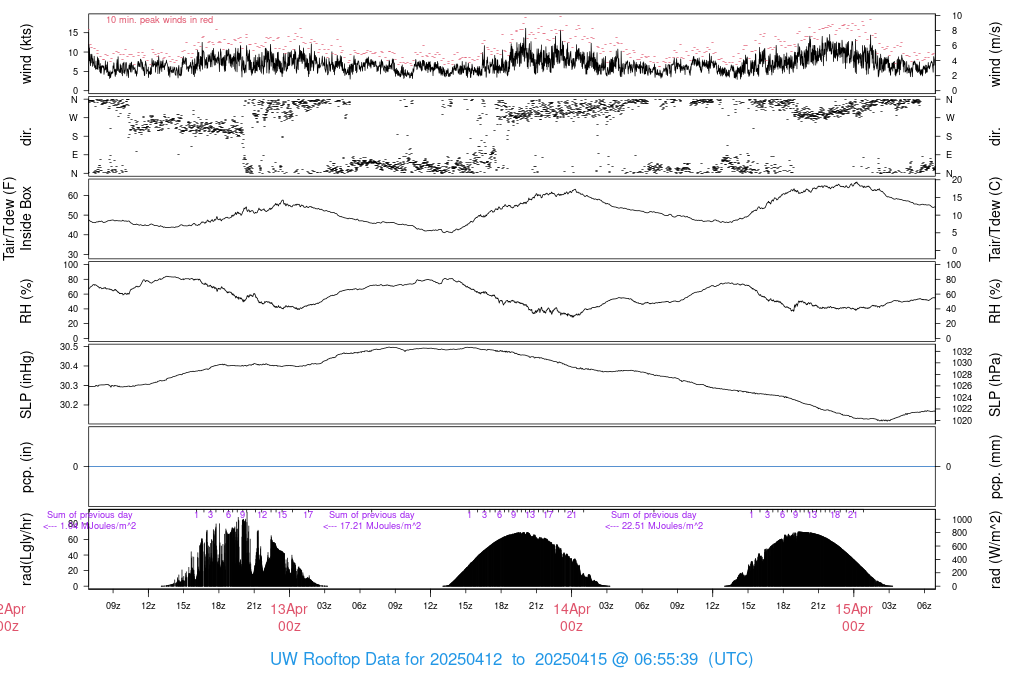Click the 'SLP (inHg)' axis label
The width and height of the screenshot is (1024, 700).
(x=26, y=385)
